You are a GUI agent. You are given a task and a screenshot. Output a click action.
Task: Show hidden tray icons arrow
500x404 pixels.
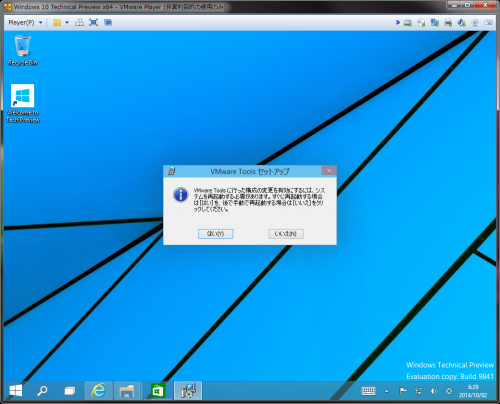click(x=387, y=391)
